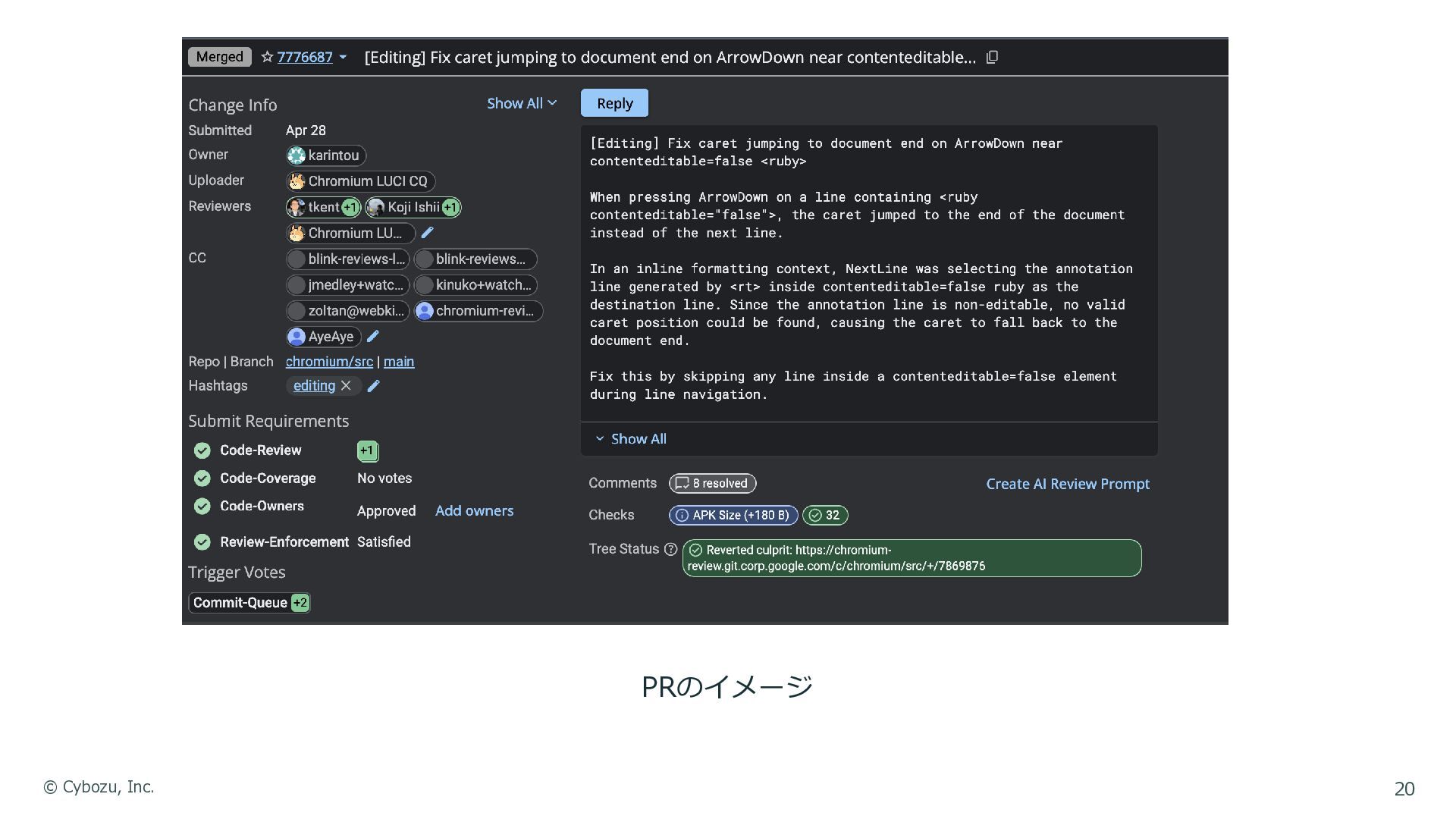
Task: Click the 'PRのイメージ' caption text
Action: pos(727,687)
